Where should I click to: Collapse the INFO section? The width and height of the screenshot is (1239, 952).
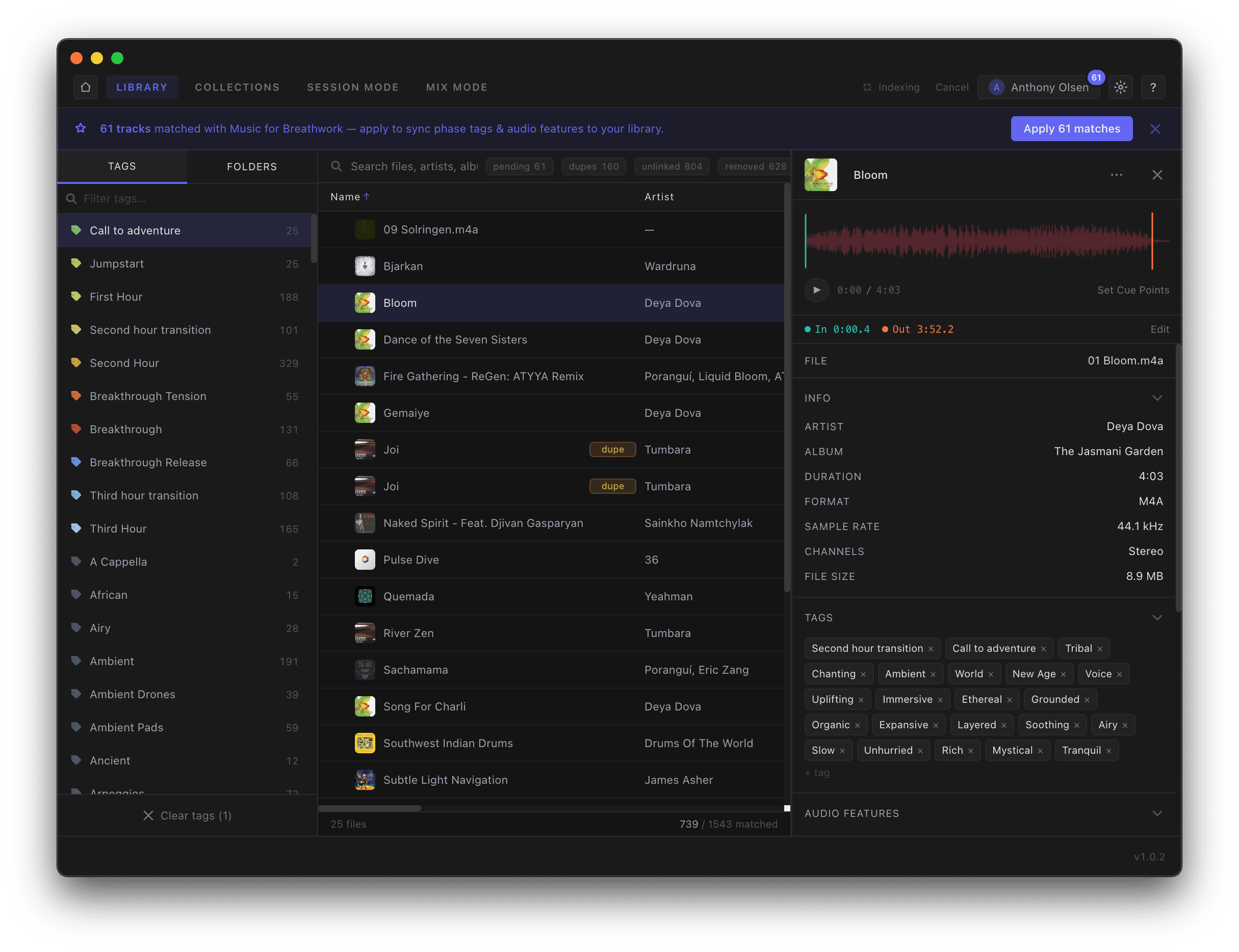pyautogui.click(x=1157, y=398)
